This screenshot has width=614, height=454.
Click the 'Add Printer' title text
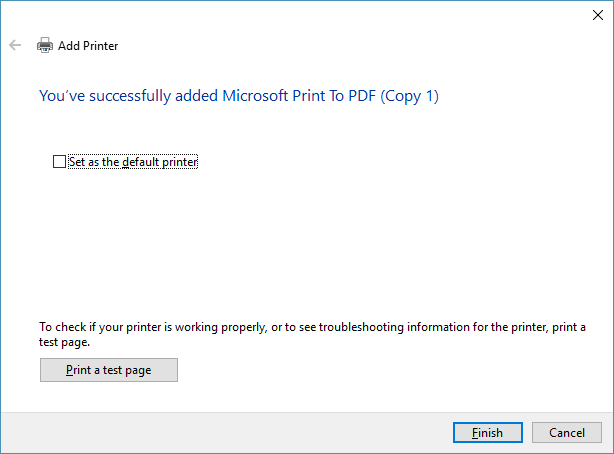(x=88, y=45)
